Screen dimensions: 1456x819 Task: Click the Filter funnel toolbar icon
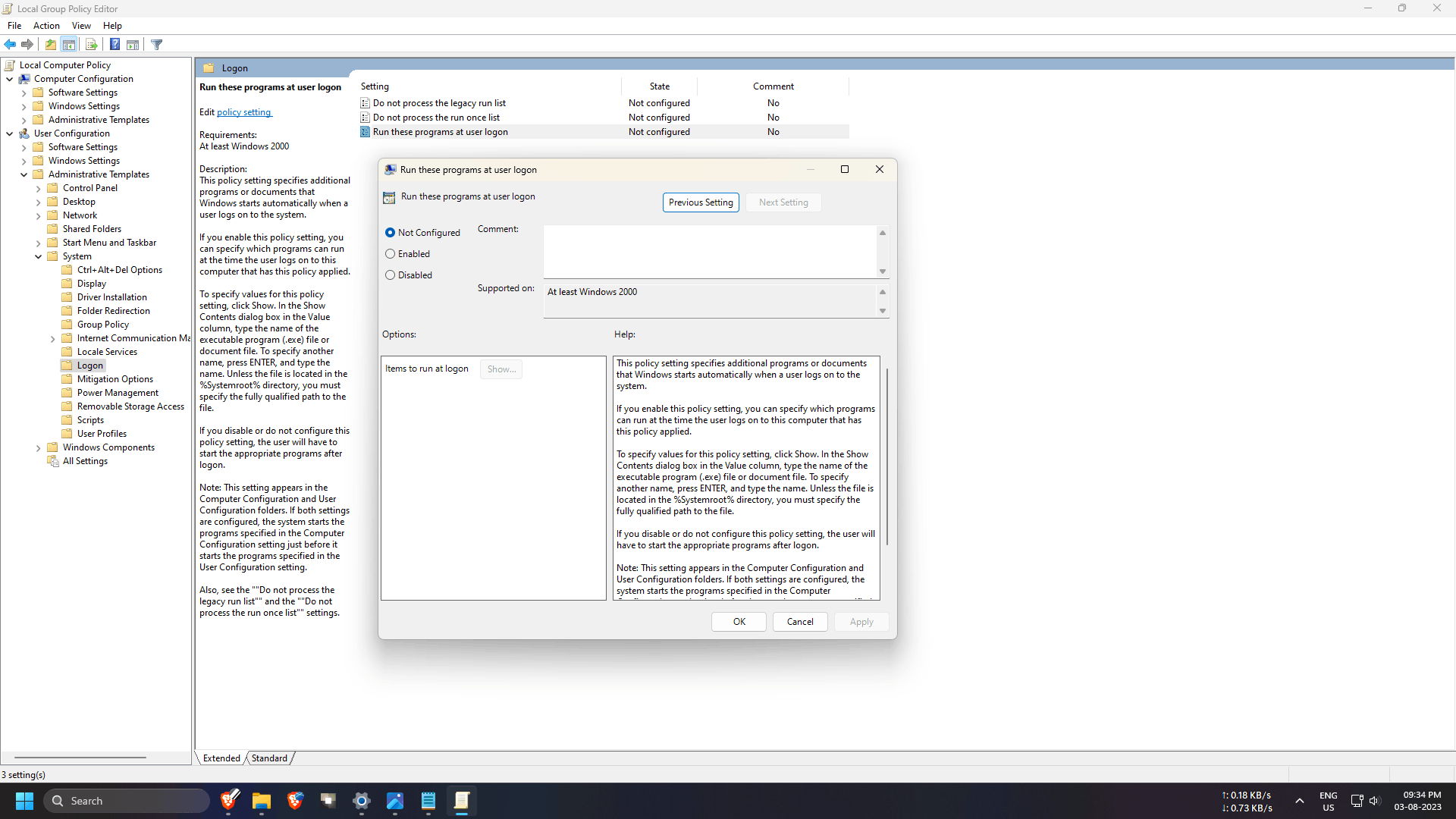[x=157, y=45]
